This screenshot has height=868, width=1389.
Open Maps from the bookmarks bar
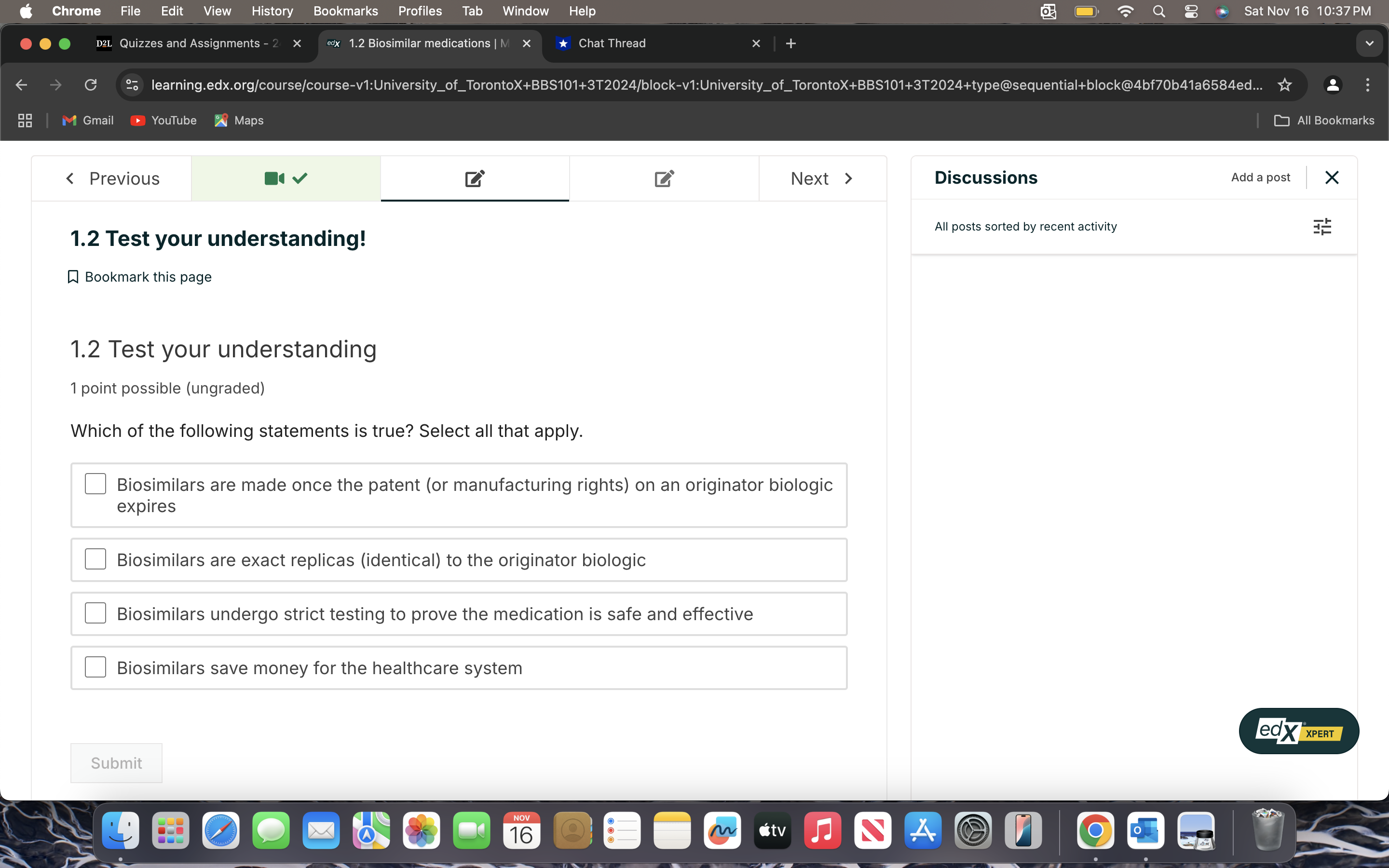click(x=239, y=121)
